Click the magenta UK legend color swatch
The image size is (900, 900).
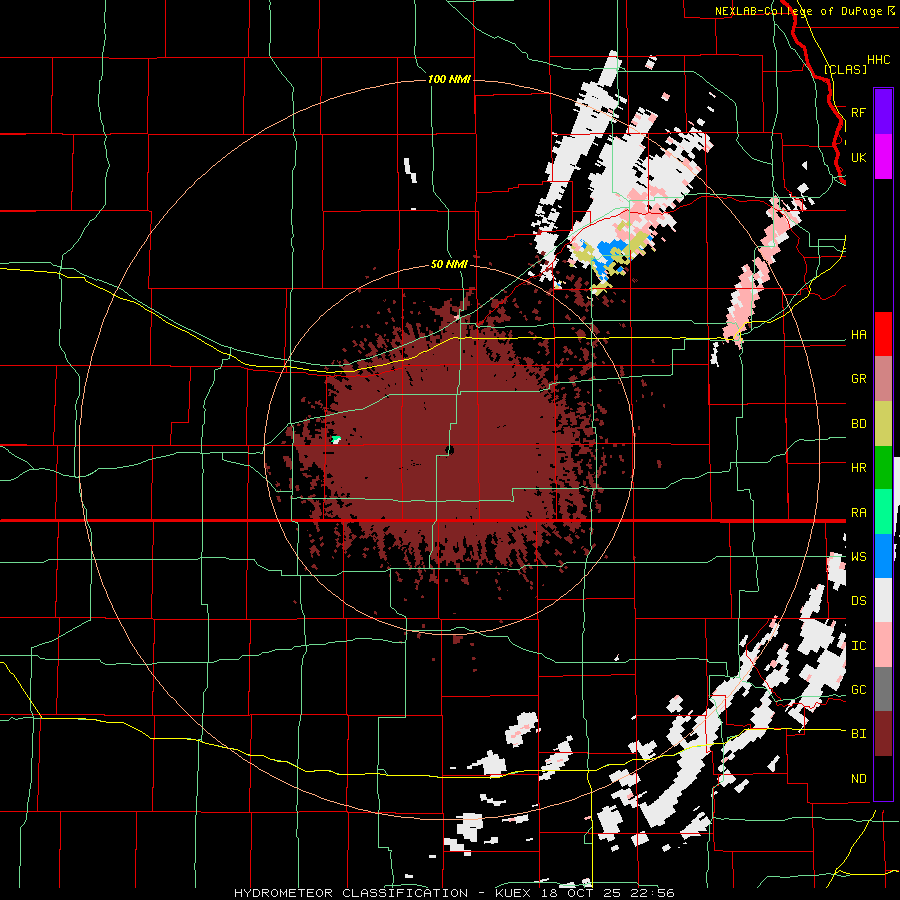pos(883,157)
